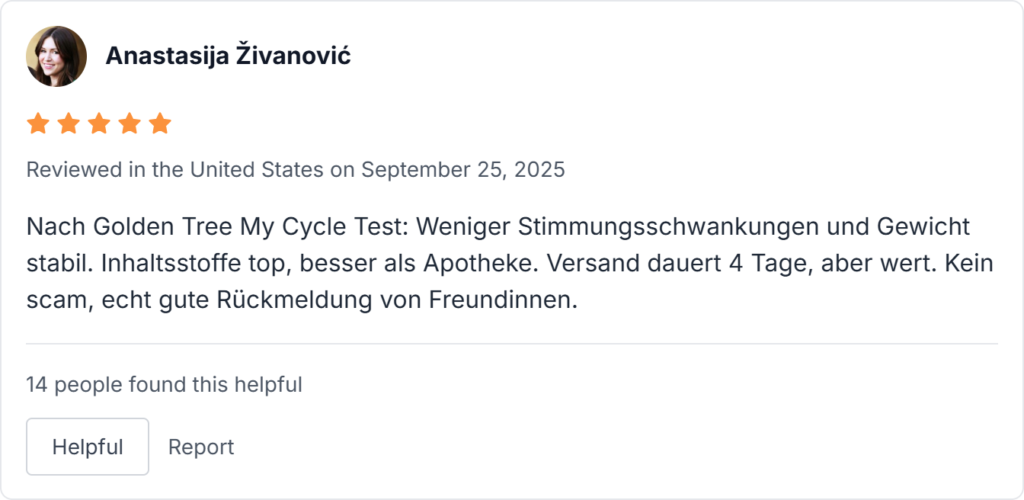Click the date September 25, 2025

pos(463,170)
